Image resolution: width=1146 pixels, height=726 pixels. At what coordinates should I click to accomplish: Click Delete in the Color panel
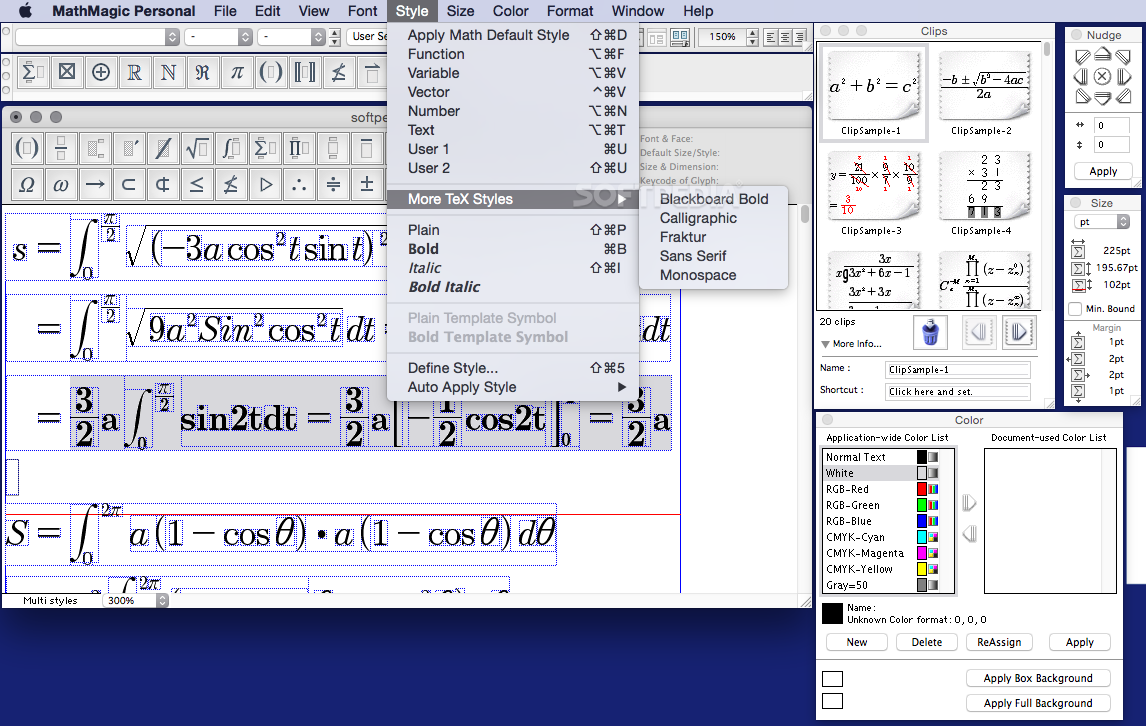(927, 642)
